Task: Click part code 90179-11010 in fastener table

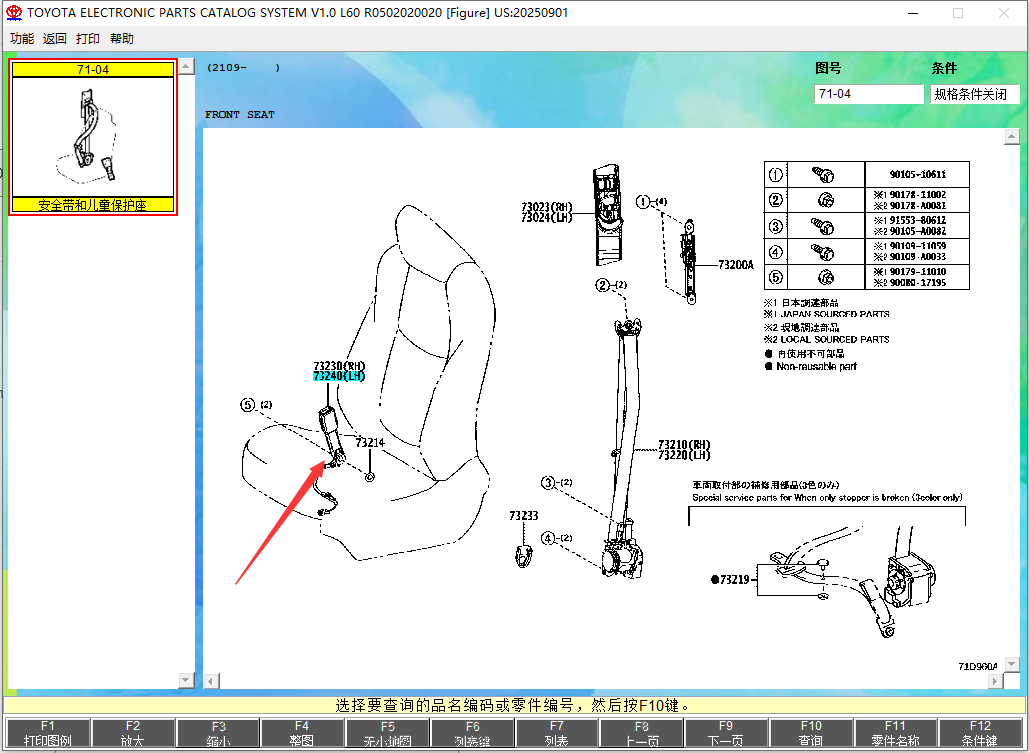Action: (x=918, y=272)
